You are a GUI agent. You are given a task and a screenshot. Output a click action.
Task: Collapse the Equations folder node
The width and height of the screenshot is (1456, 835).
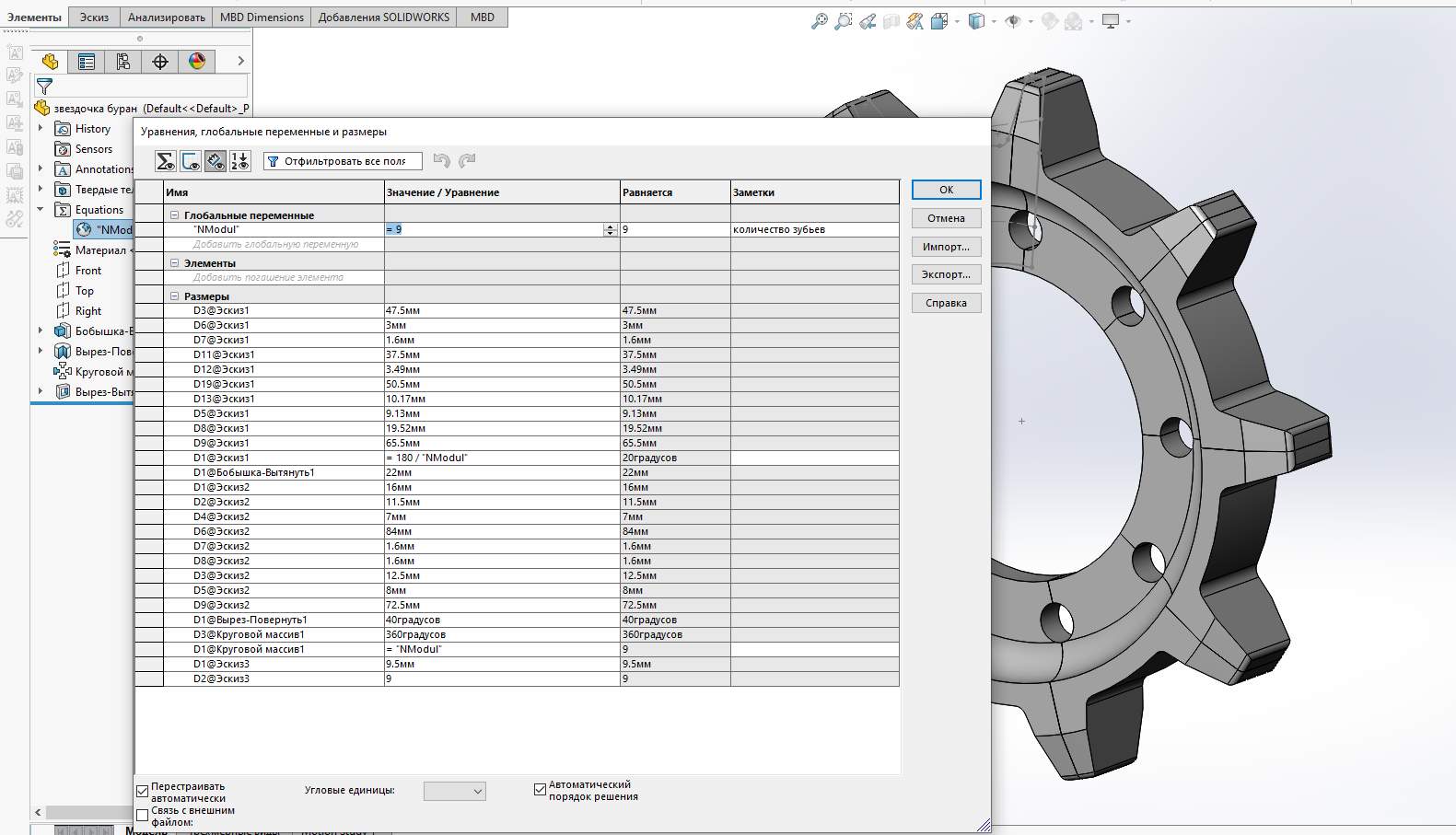tap(41, 210)
